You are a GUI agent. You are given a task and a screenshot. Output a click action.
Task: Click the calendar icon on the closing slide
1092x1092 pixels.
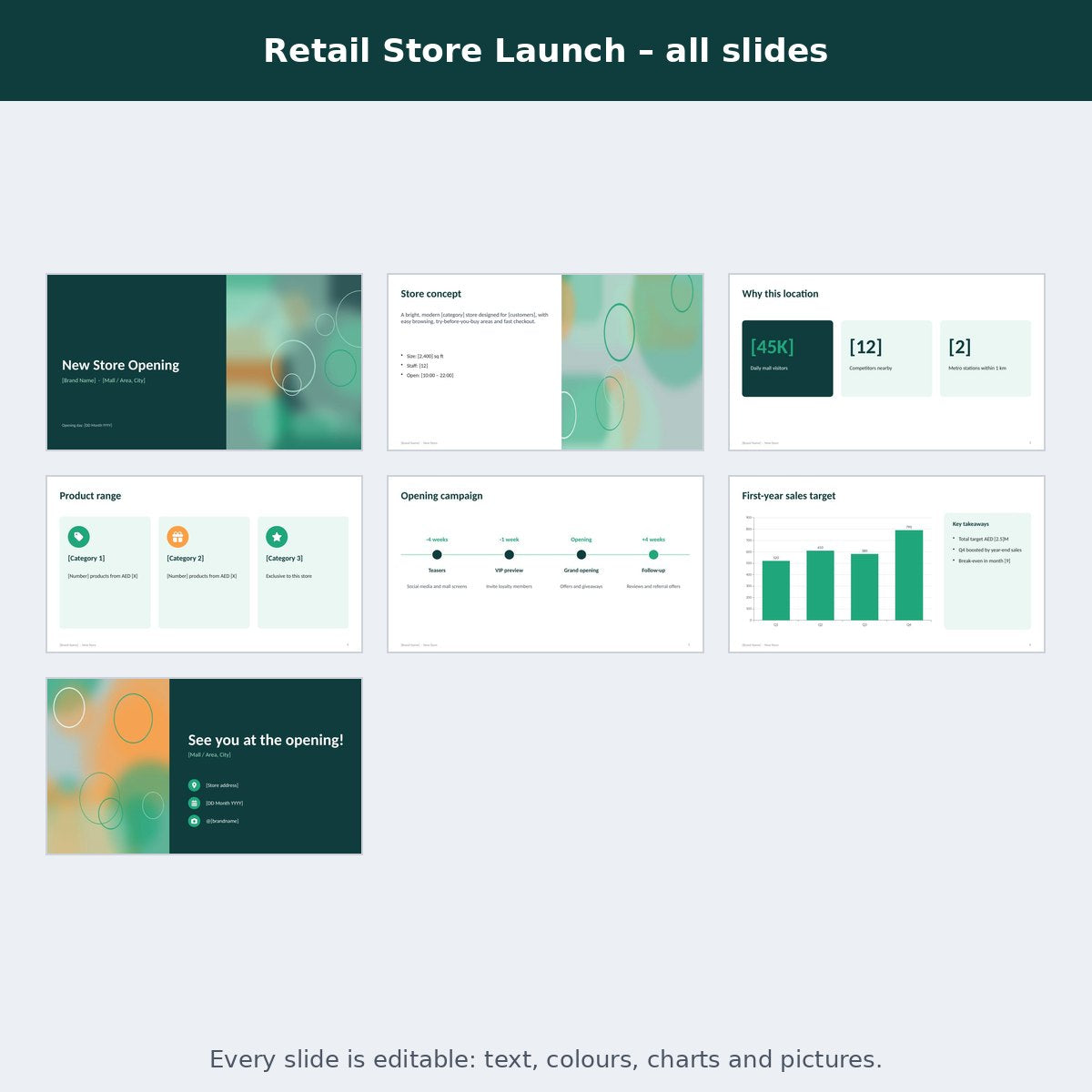(x=194, y=804)
